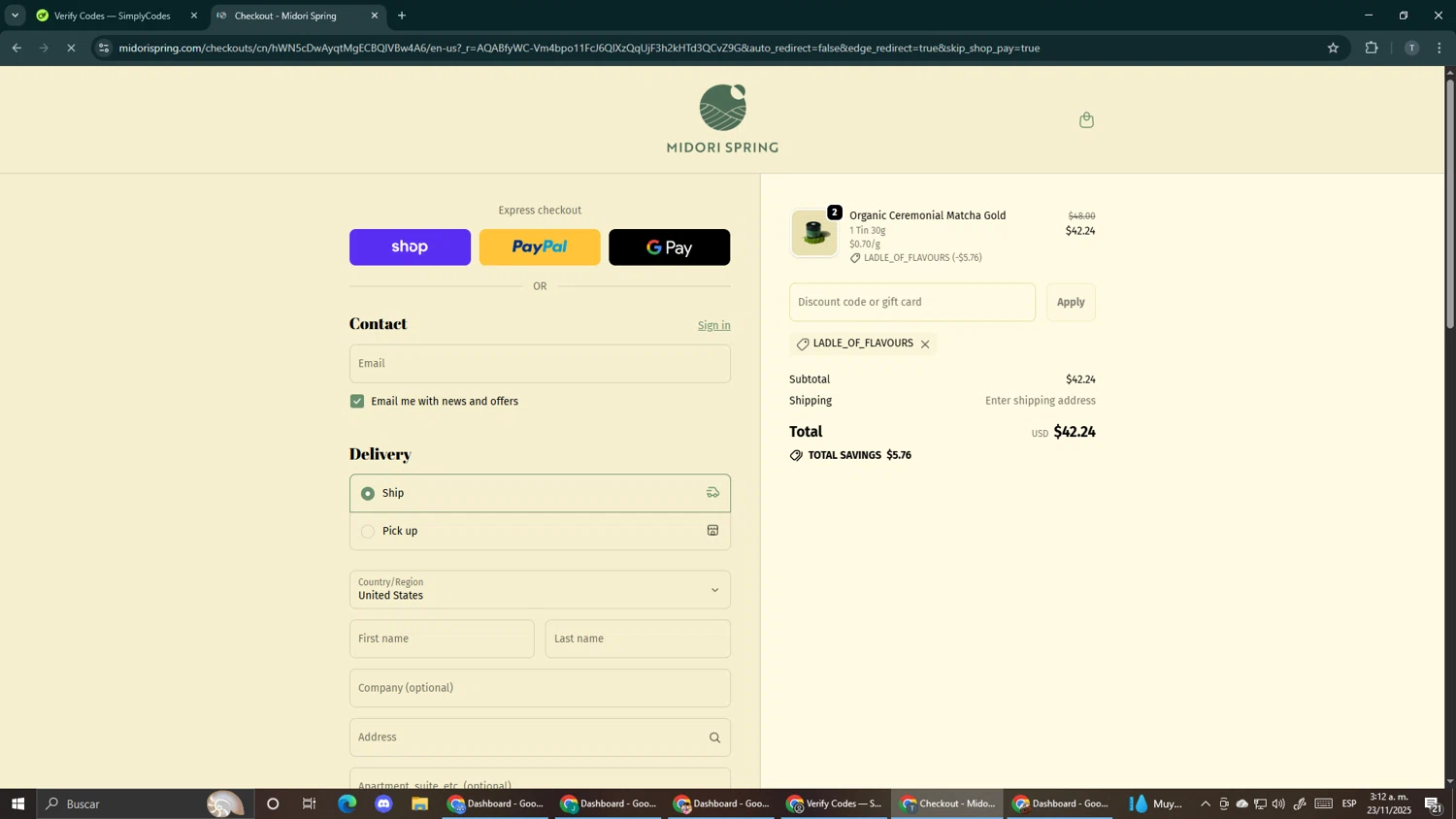This screenshot has height=819, width=1456.
Task: Pay with the Google Pay button
Action: 669,247
